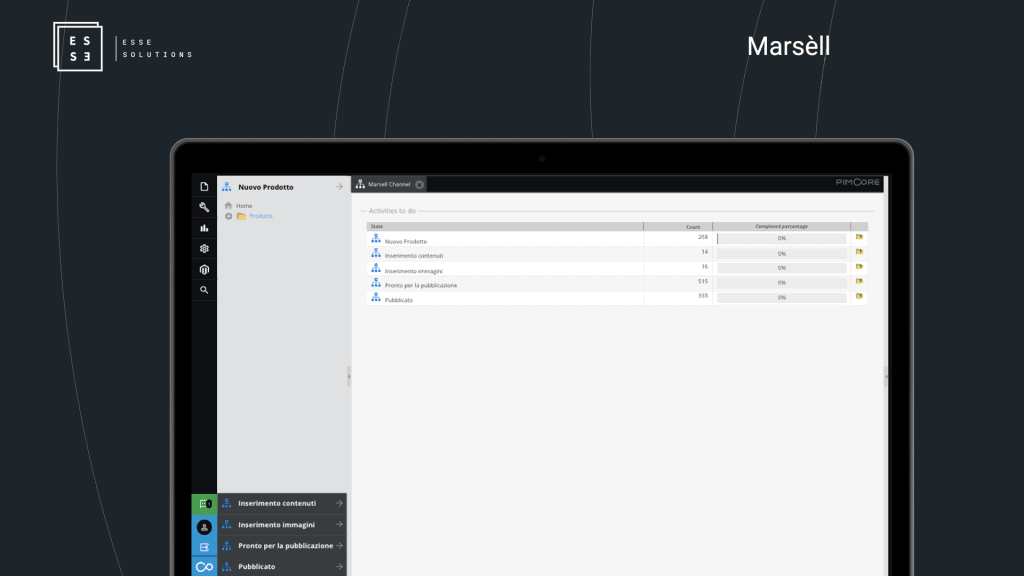
Task: Switch to the Marsell Channel tab
Action: pyautogui.click(x=389, y=184)
